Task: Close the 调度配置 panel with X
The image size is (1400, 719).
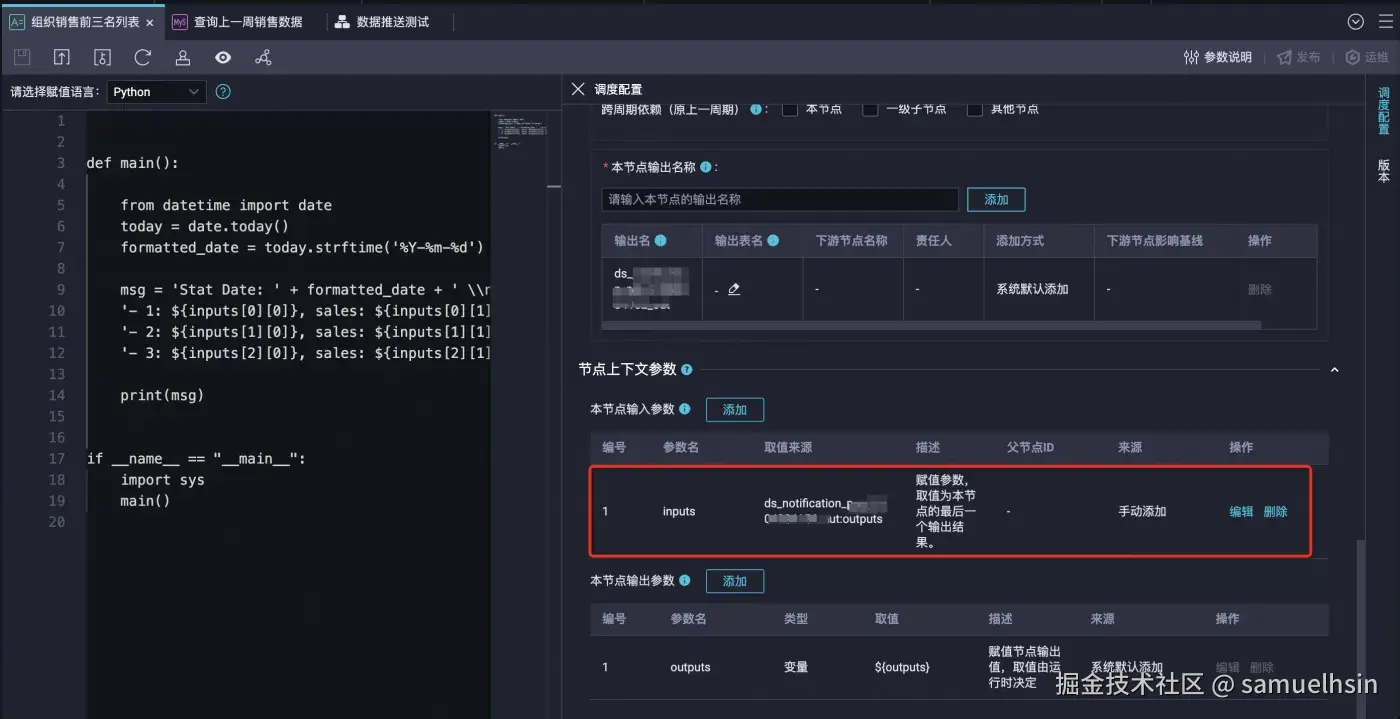Action: point(578,89)
